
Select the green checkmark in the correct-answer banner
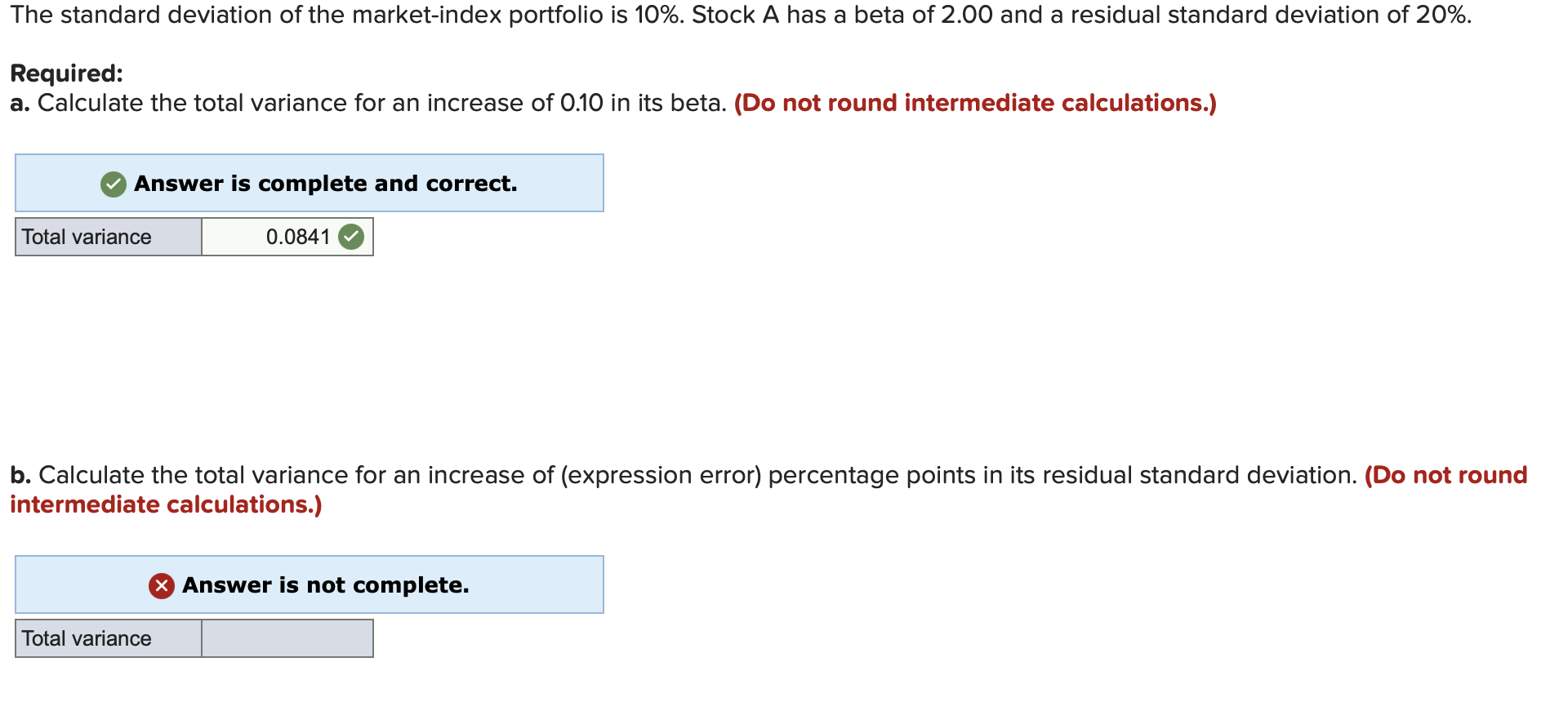113,183
